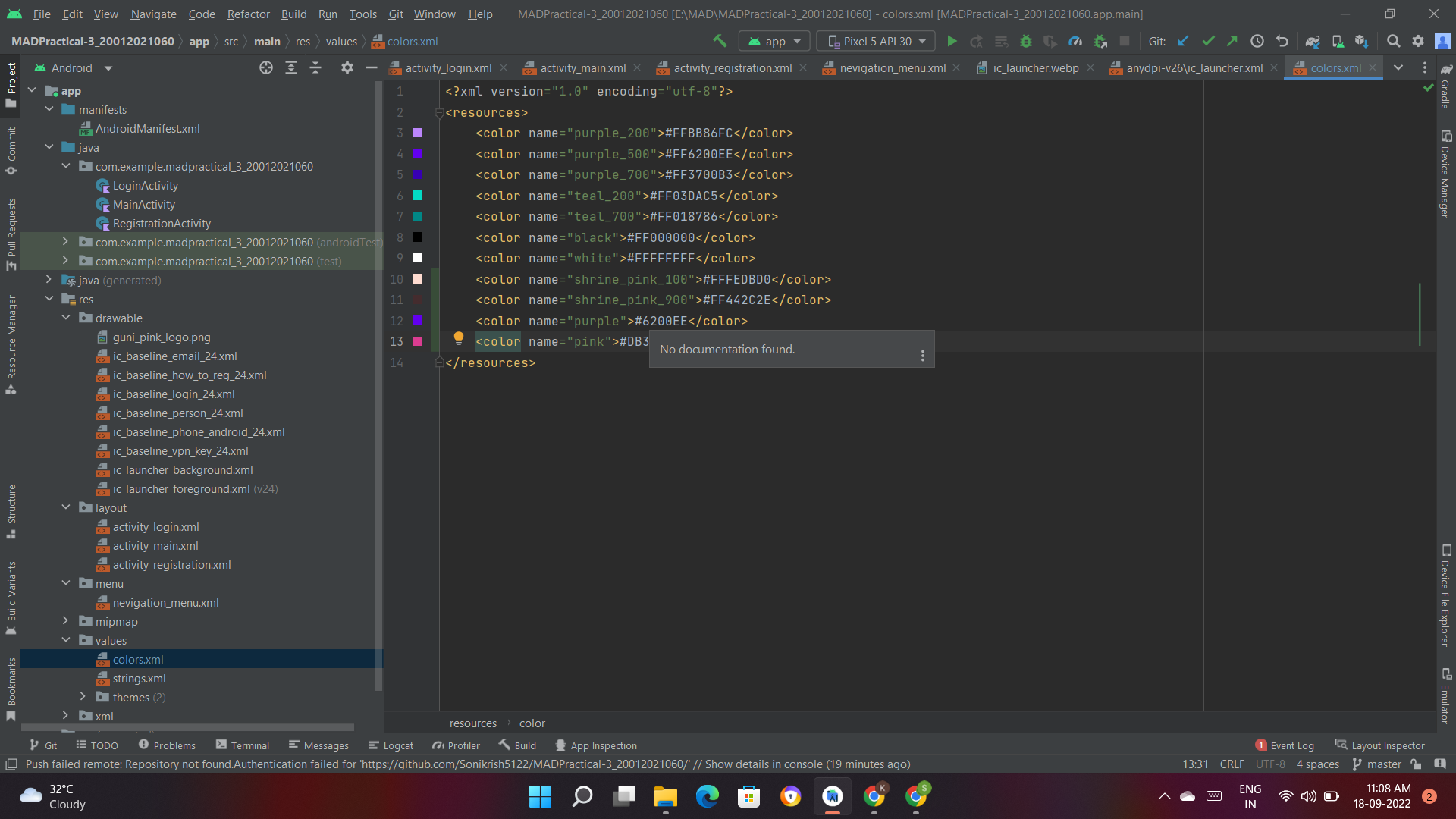The image size is (1456, 819).
Task: Select the opened file with the crosshair icon
Action: [265, 67]
